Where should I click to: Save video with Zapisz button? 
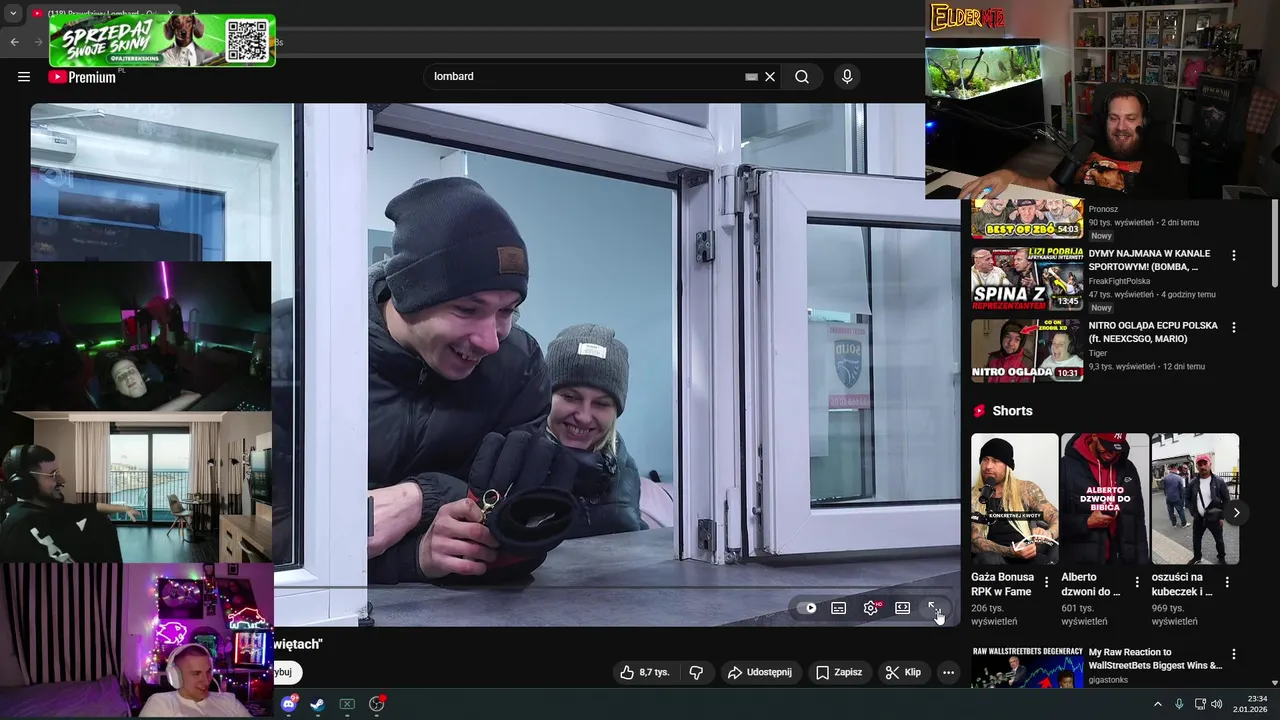(839, 672)
